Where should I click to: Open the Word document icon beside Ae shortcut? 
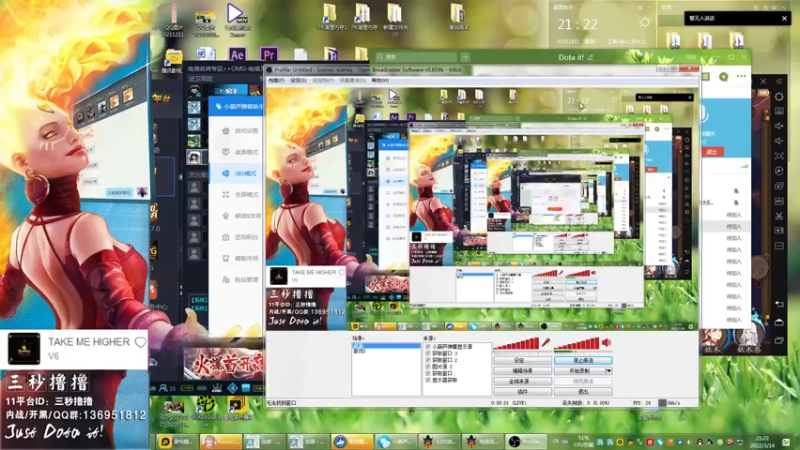pyautogui.click(x=206, y=54)
